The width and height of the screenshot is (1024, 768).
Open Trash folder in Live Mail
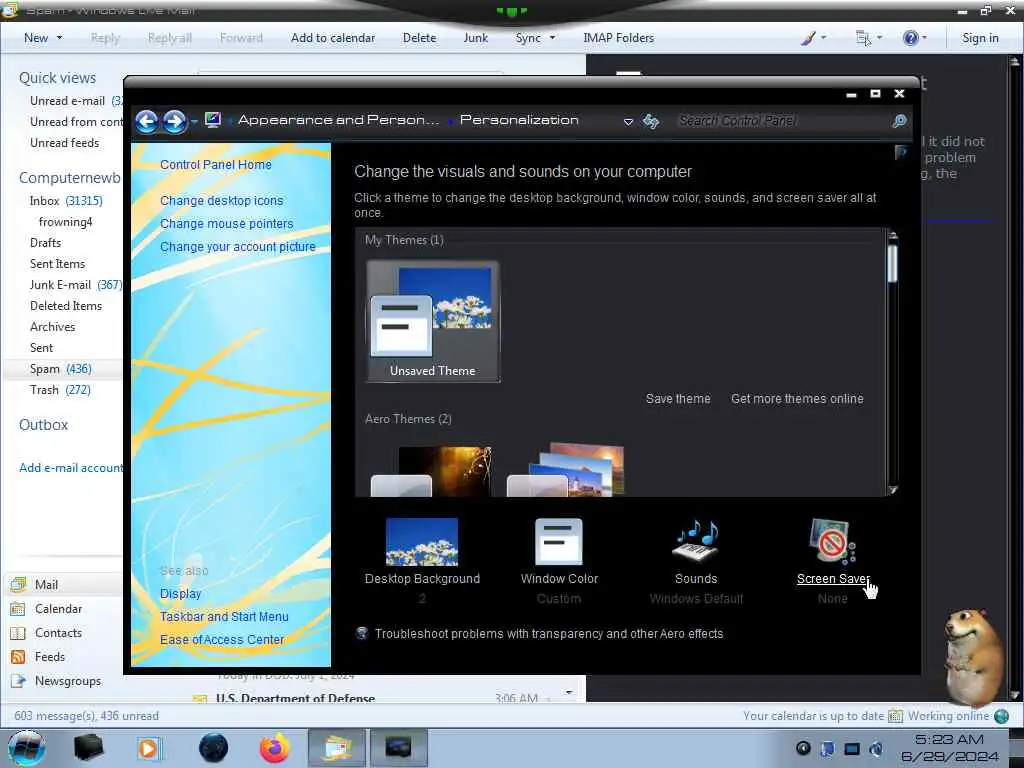60,390
